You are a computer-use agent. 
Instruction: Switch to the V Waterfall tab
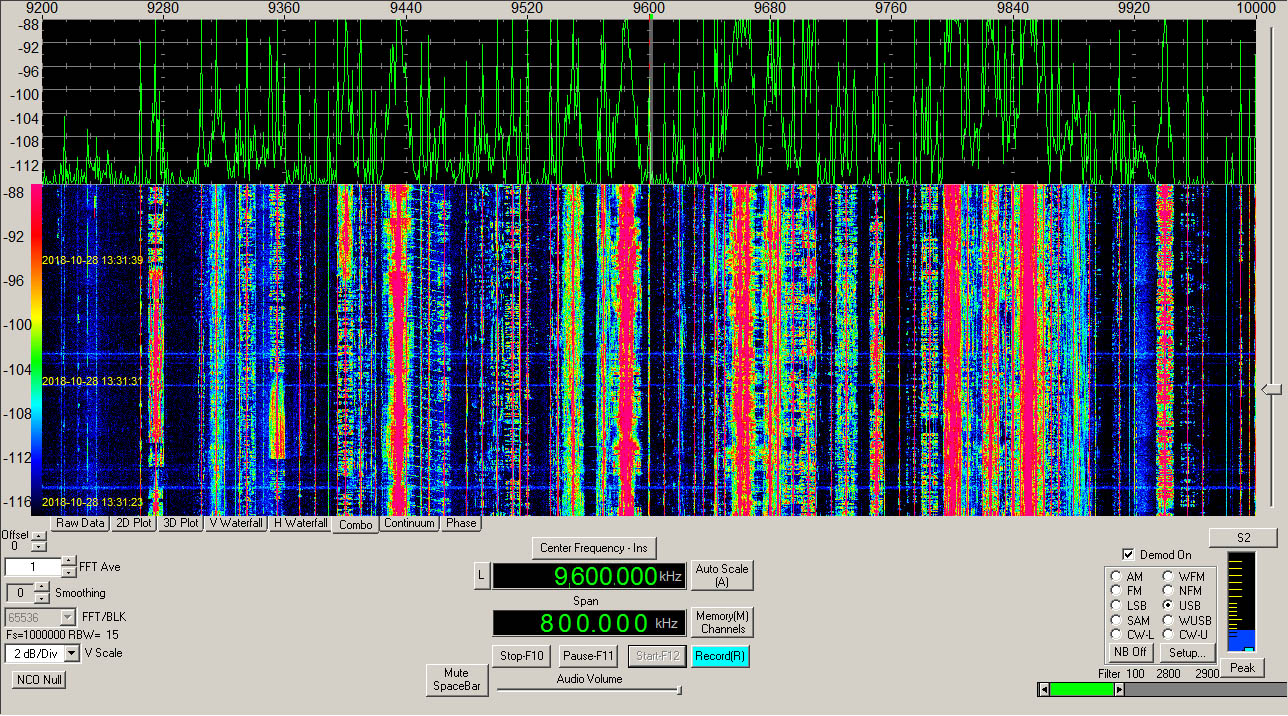click(x=237, y=523)
